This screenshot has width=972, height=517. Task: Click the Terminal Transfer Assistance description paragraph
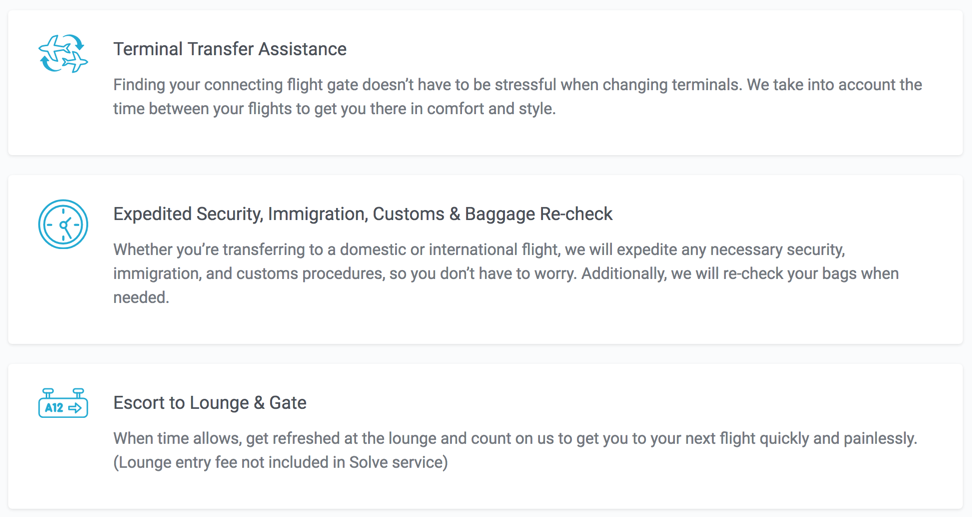pos(517,97)
